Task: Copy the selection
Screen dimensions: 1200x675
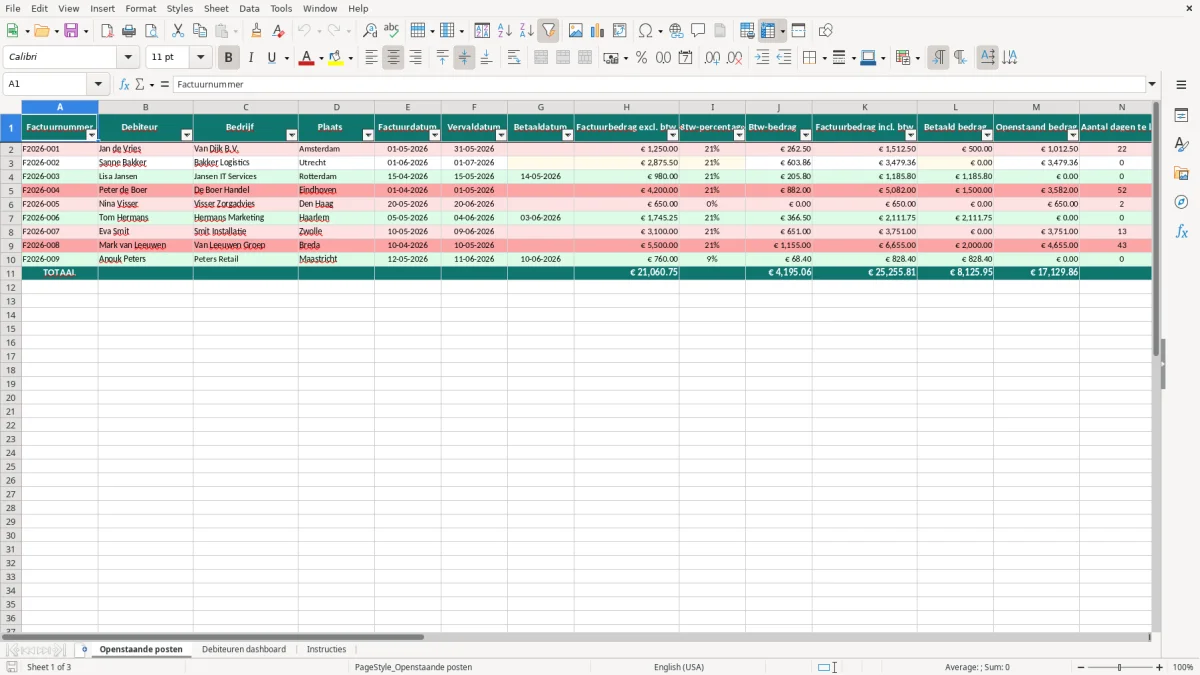Action: point(200,31)
